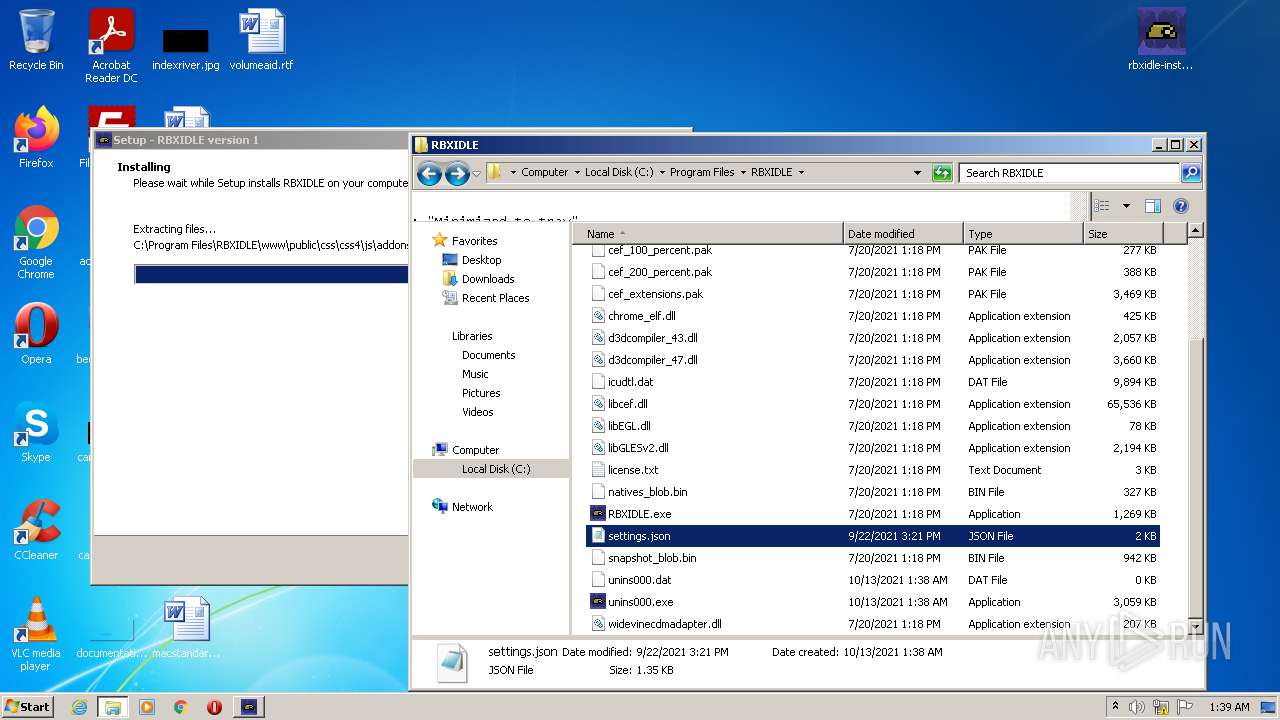Change the Explorer view layout
The image size is (1280, 720).
pyautogui.click(x=1102, y=206)
